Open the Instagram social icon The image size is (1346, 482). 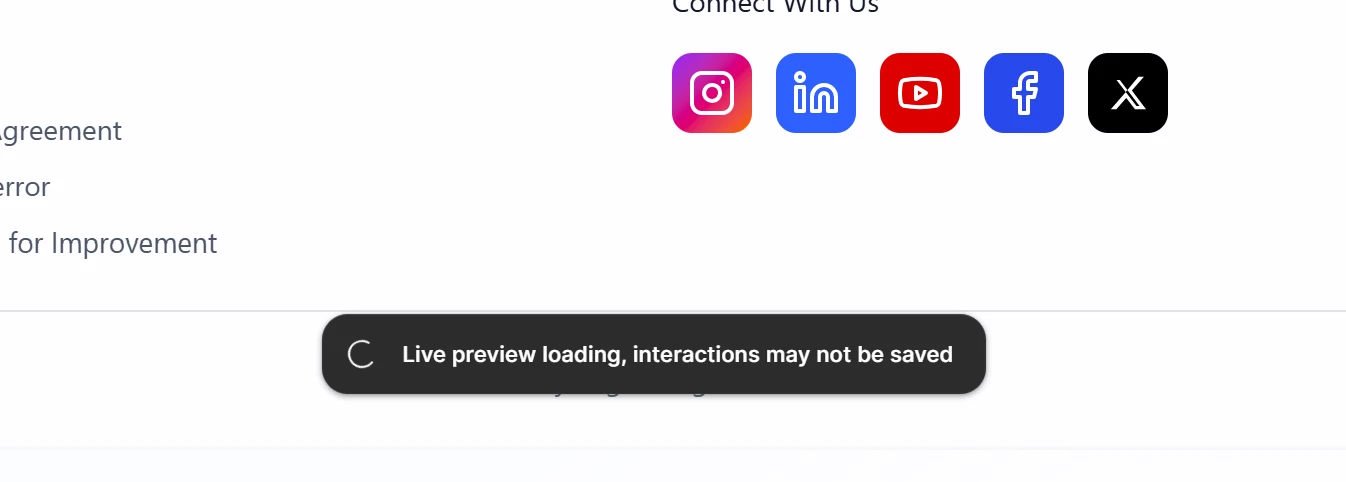(x=711, y=93)
